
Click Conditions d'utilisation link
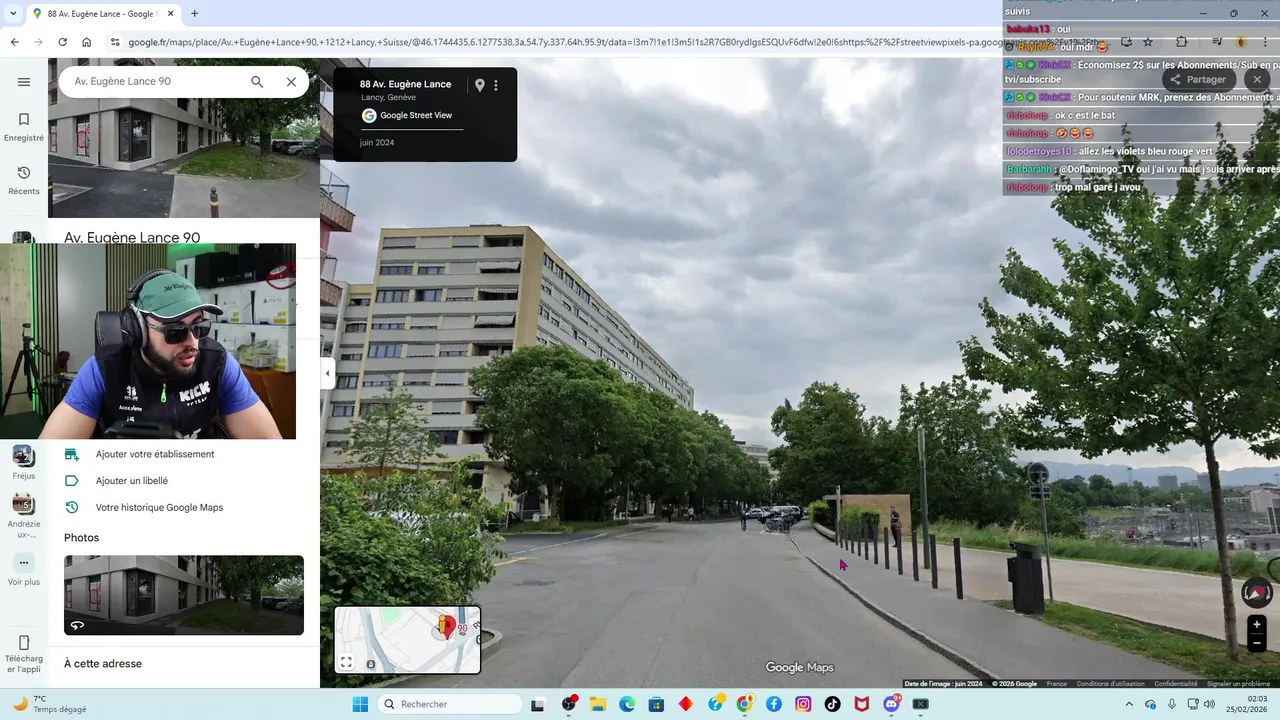[1110, 684]
